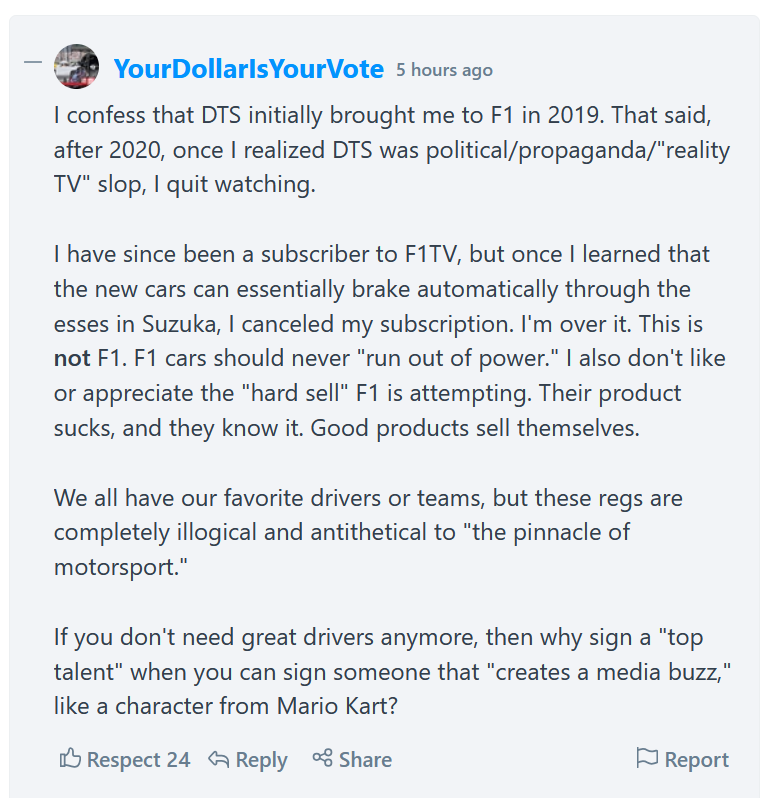Select the Share text label
Image resolution: width=783 pixels, height=798 pixels.
coord(365,760)
